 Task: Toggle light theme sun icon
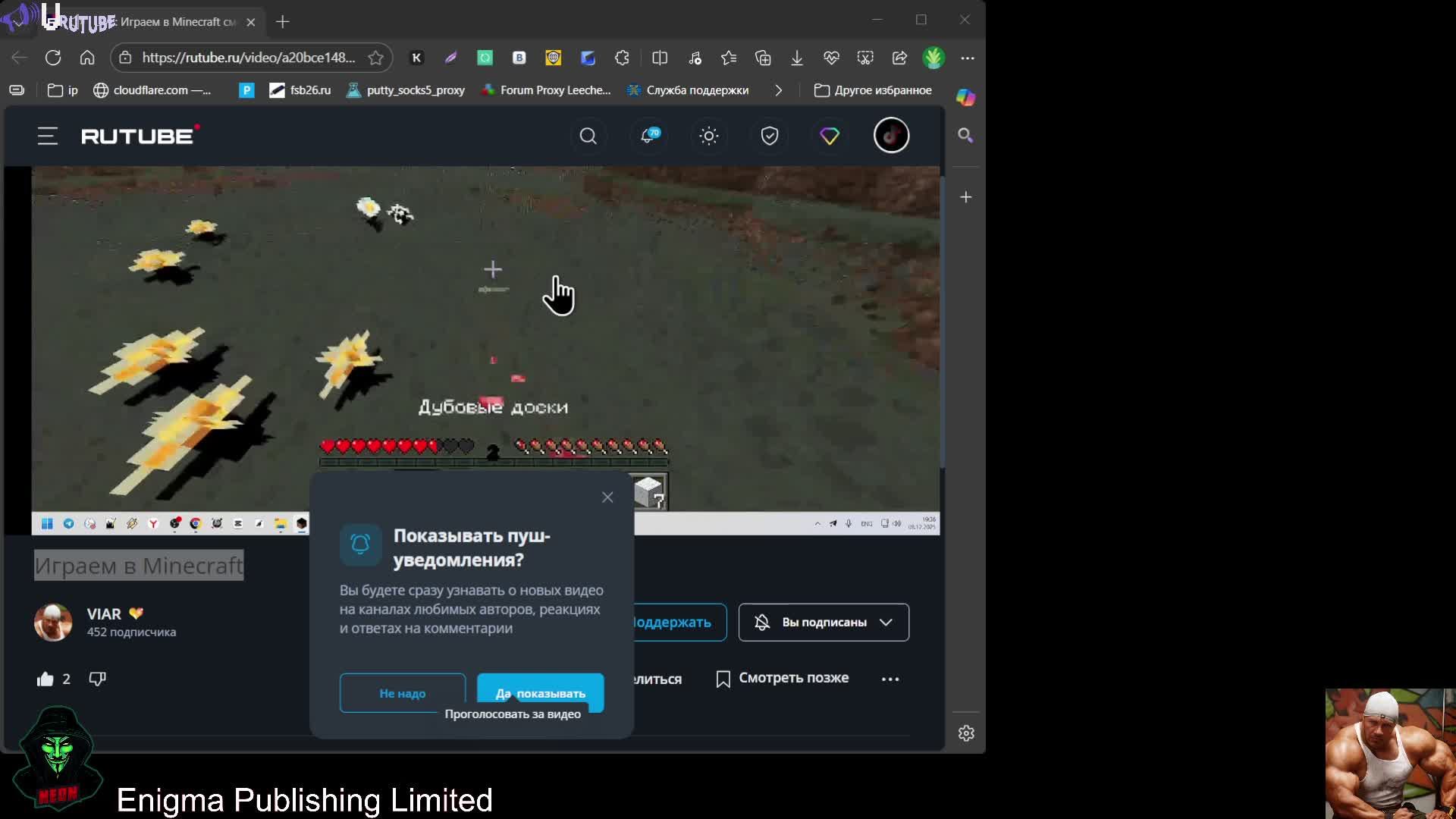(708, 136)
